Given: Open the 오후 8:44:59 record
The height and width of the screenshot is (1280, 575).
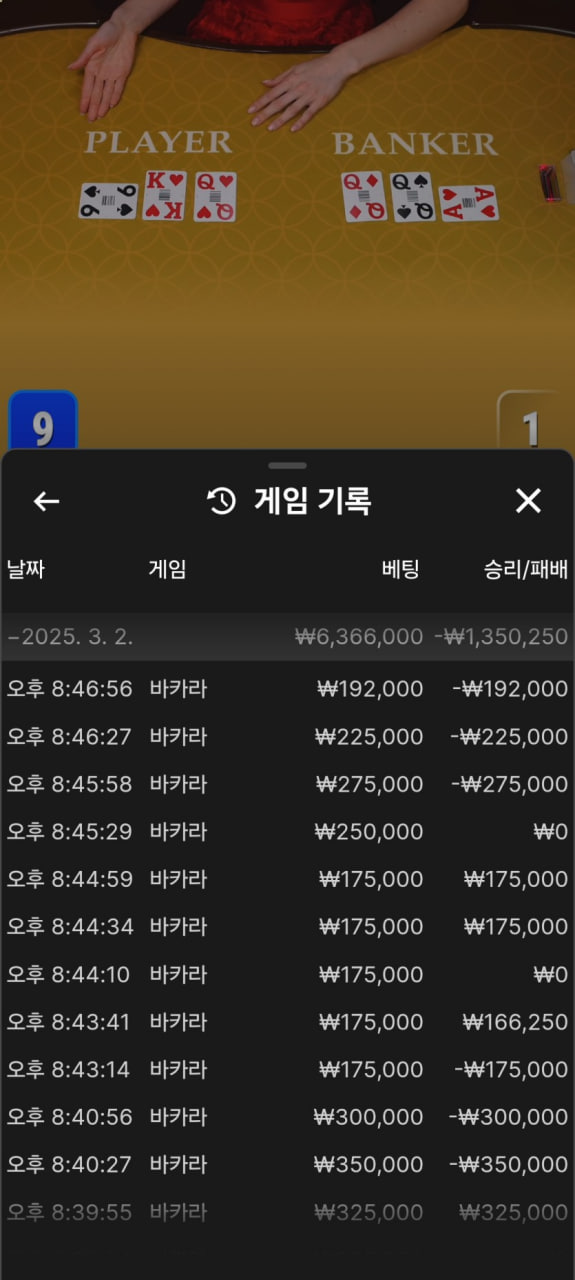Looking at the screenshot, I should pos(288,879).
